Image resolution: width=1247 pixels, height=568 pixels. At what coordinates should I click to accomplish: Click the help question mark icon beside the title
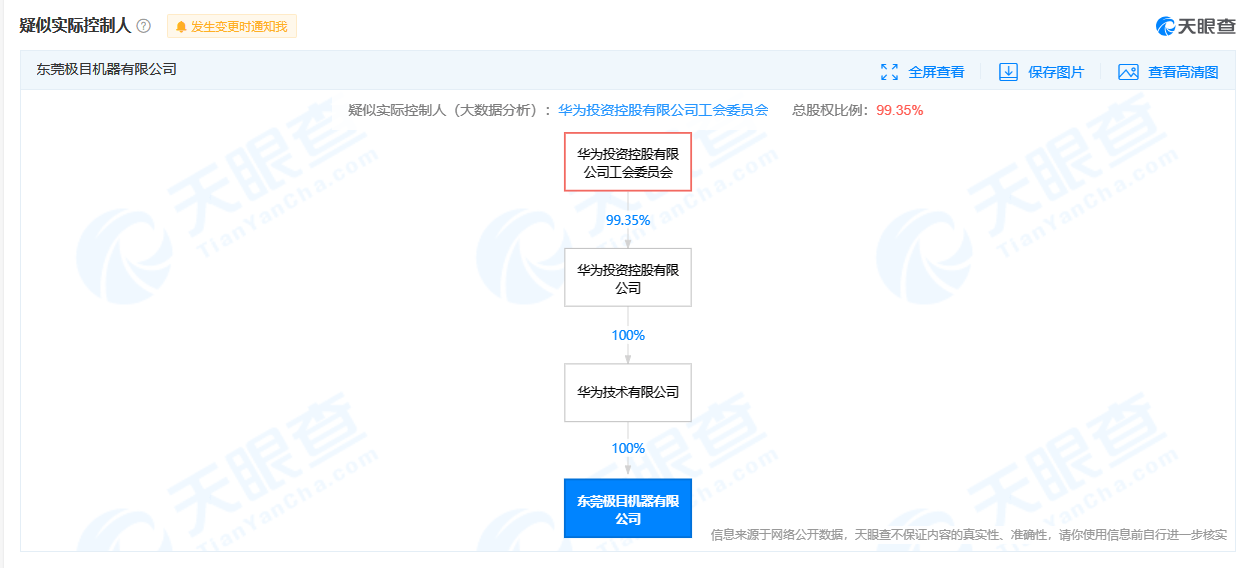tap(144, 26)
